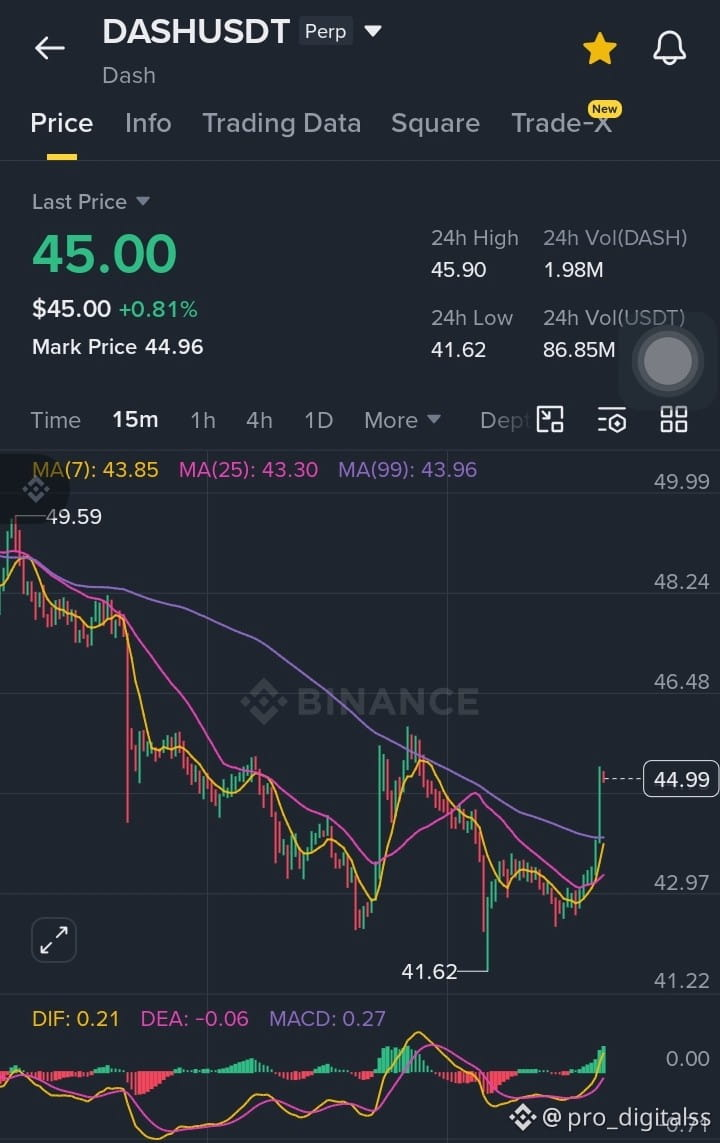Tap the Mark Price 44.96 text

coord(117,347)
